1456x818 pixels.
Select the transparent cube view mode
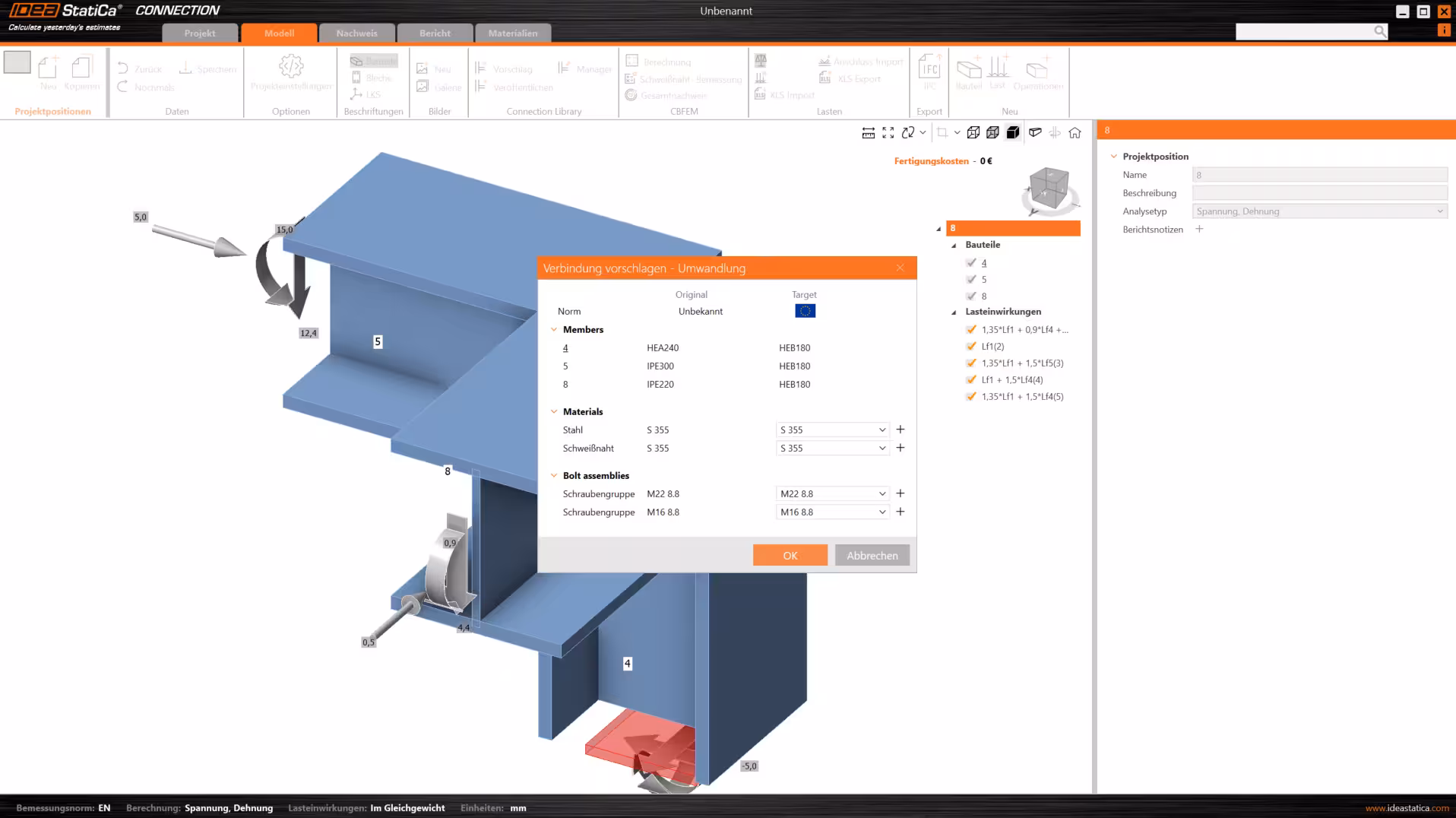[x=992, y=133]
